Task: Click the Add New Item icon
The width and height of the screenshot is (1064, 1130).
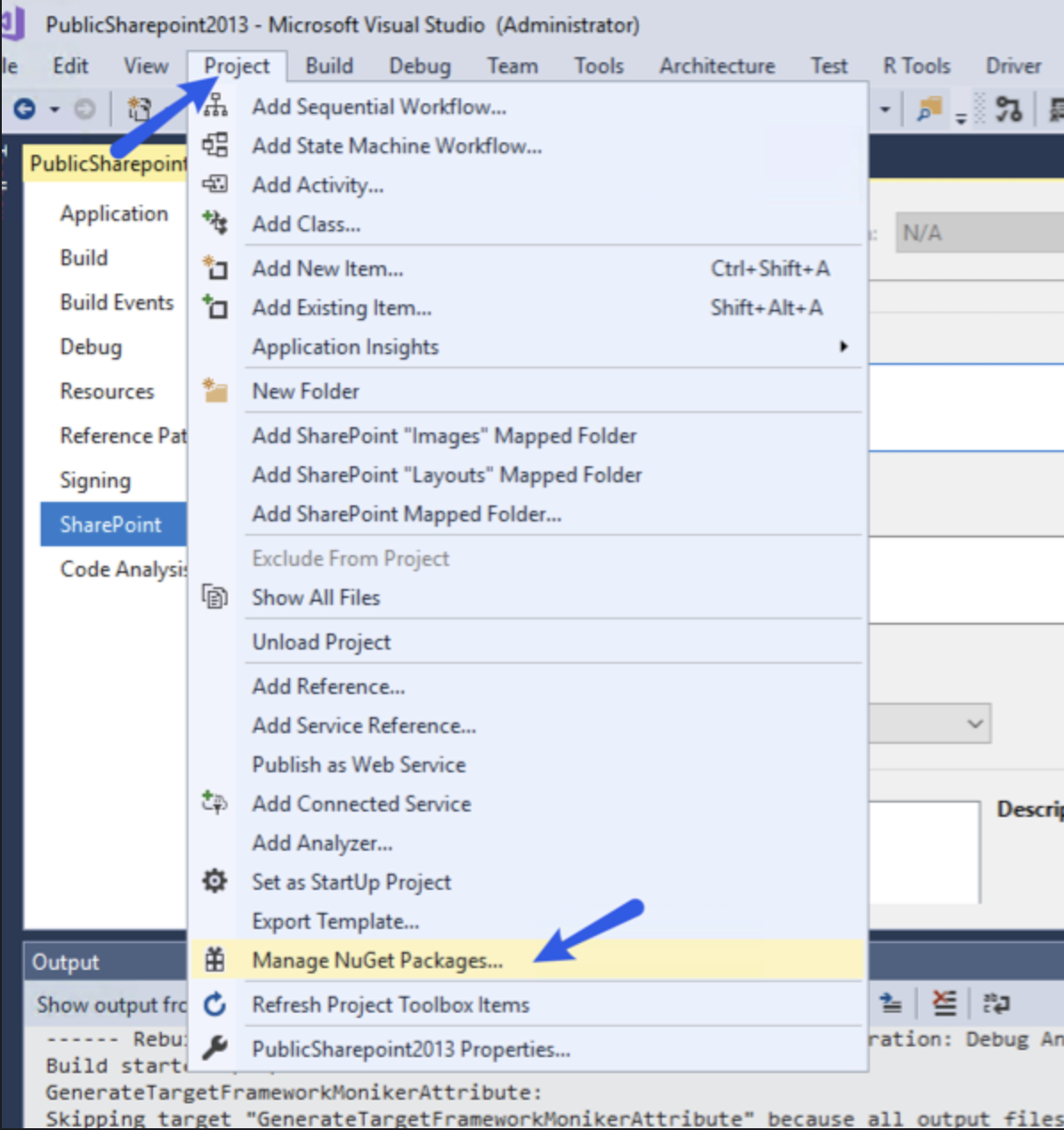Action: point(214,267)
